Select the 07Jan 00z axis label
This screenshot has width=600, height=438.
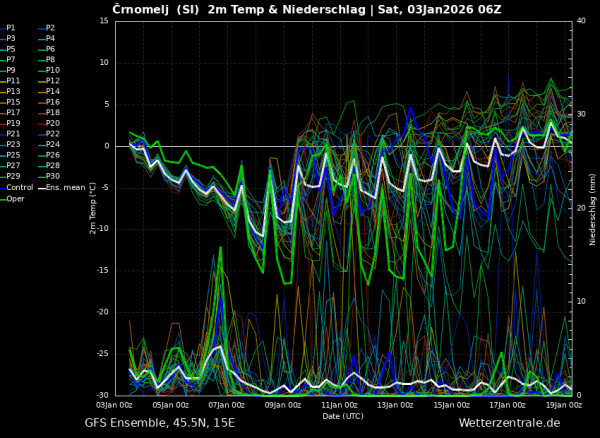(227, 405)
